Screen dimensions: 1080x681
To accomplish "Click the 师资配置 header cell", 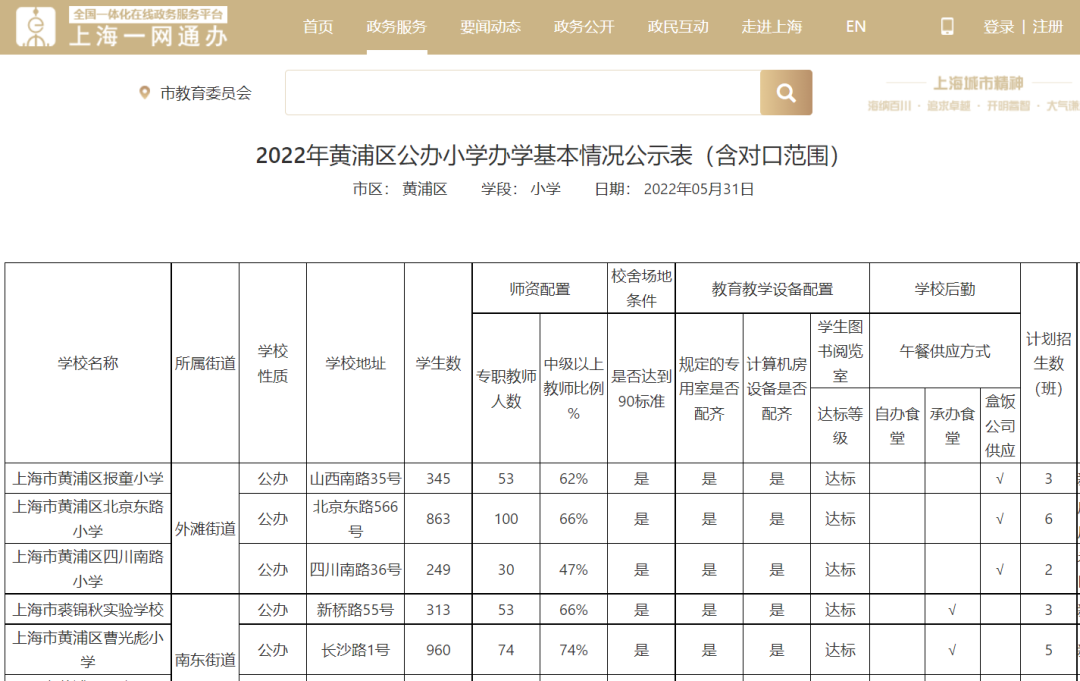I will (x=539, y=289).
